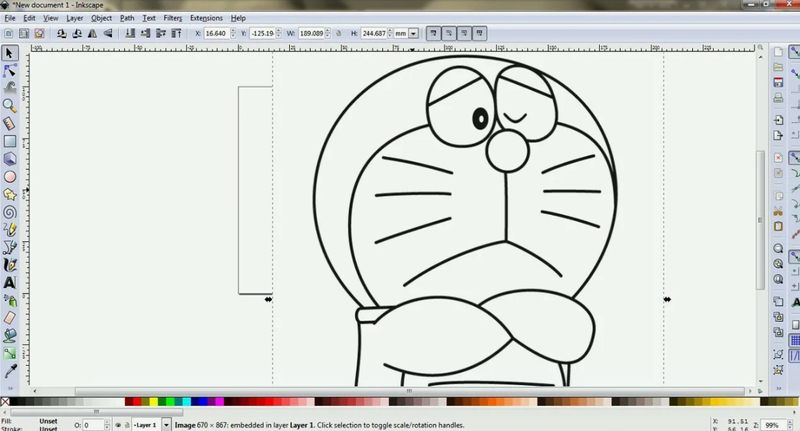Open the Edit menu
Viewport: 800px width, 431px height.
pos(29,18)
